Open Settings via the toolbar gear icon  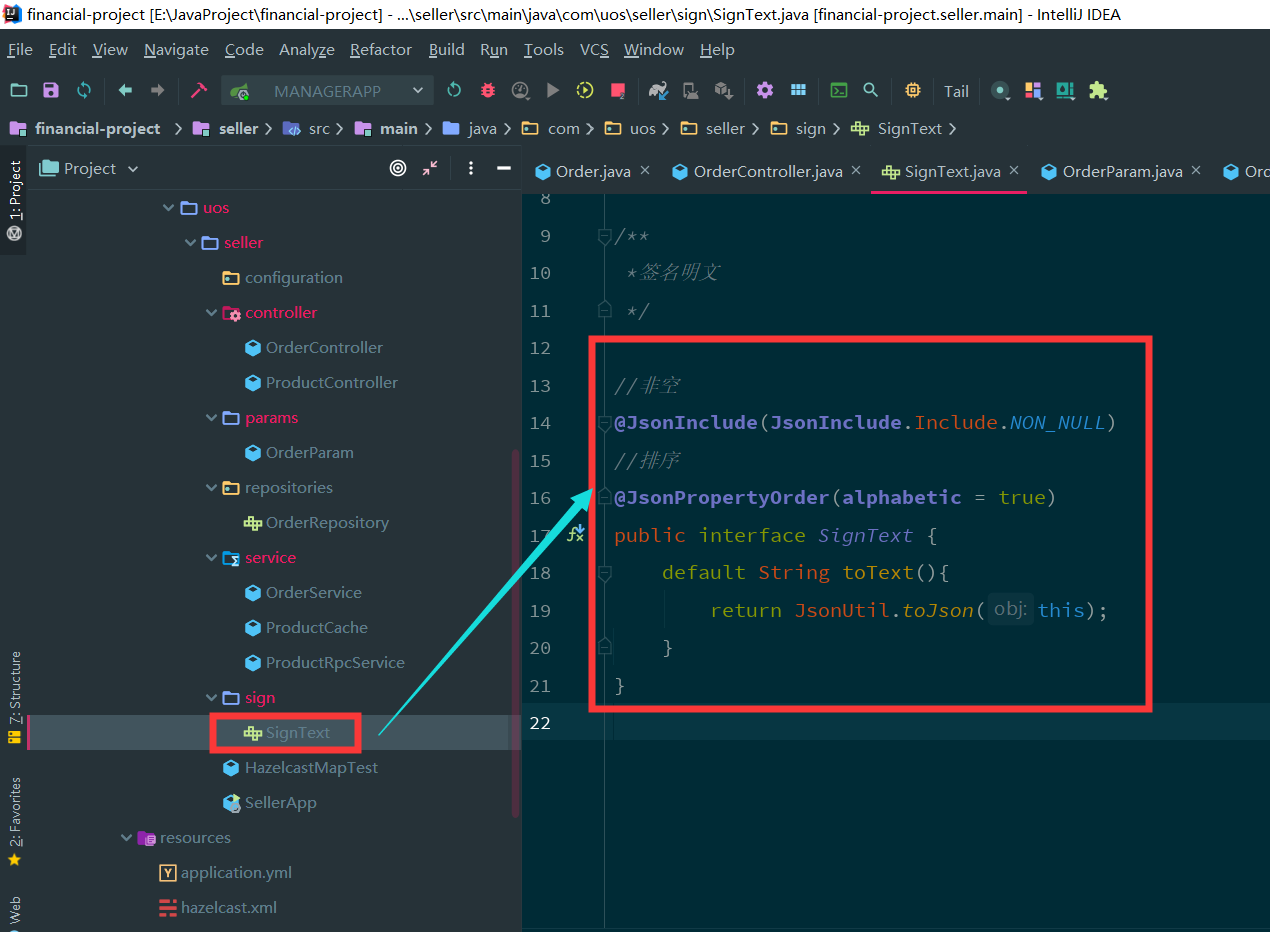(765, 91)
